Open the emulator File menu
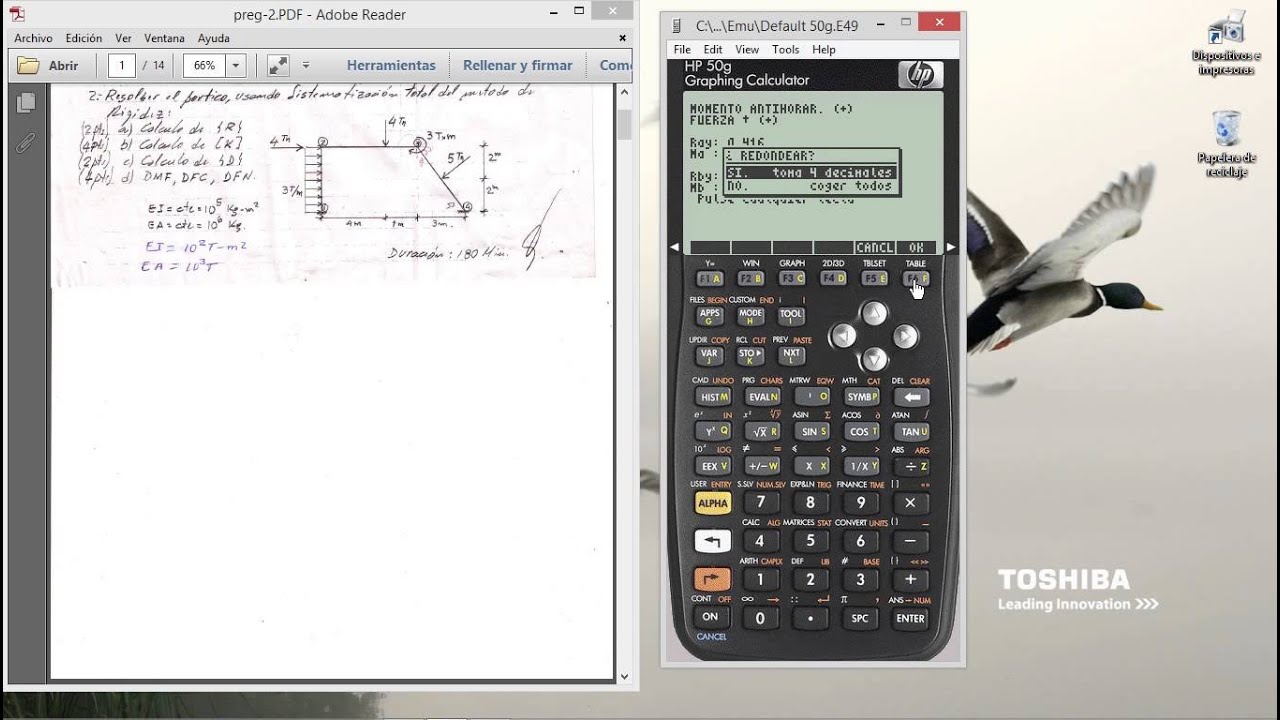 tap(682, 49)
